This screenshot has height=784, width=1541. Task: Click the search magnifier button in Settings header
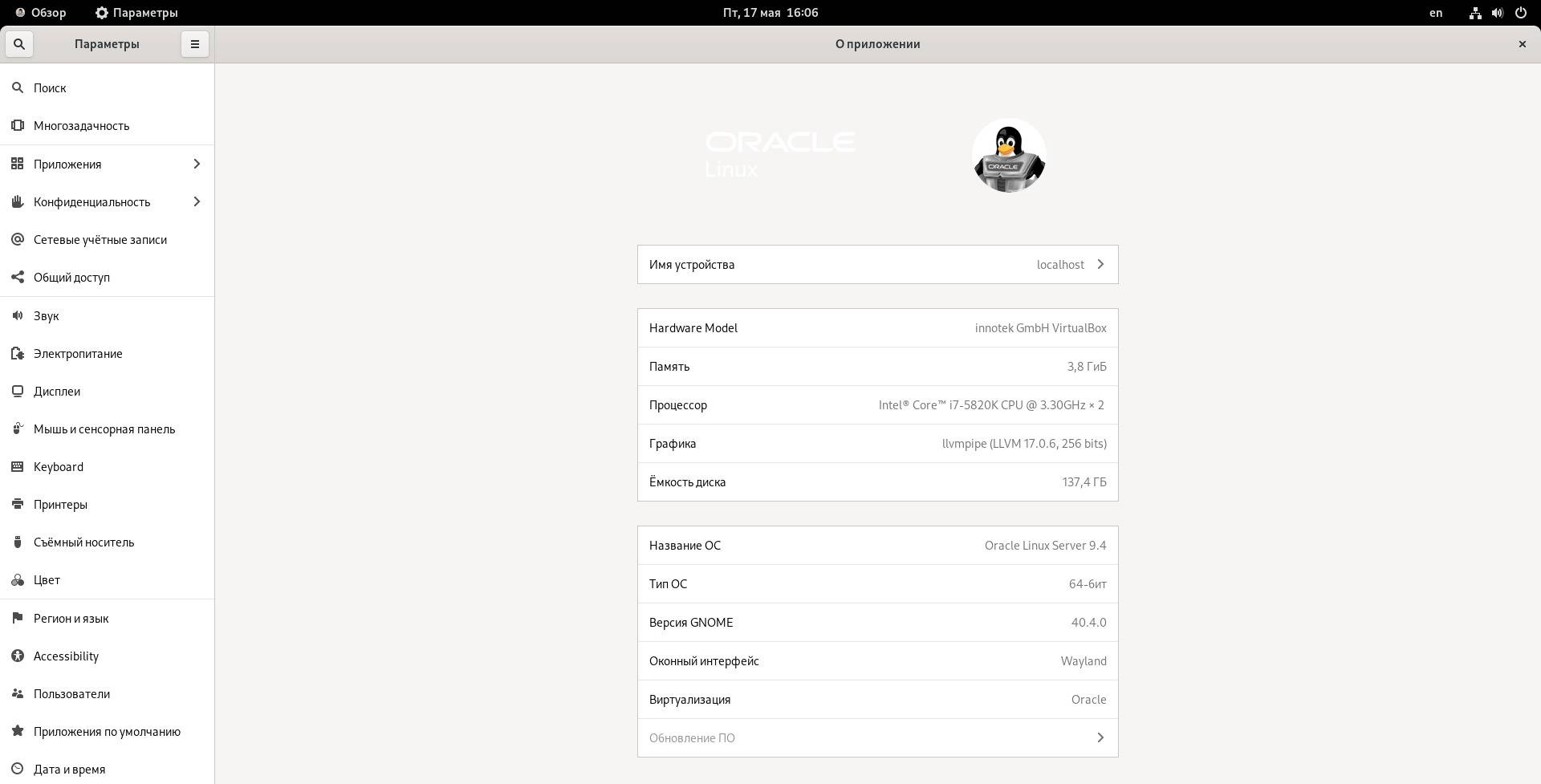19,44
